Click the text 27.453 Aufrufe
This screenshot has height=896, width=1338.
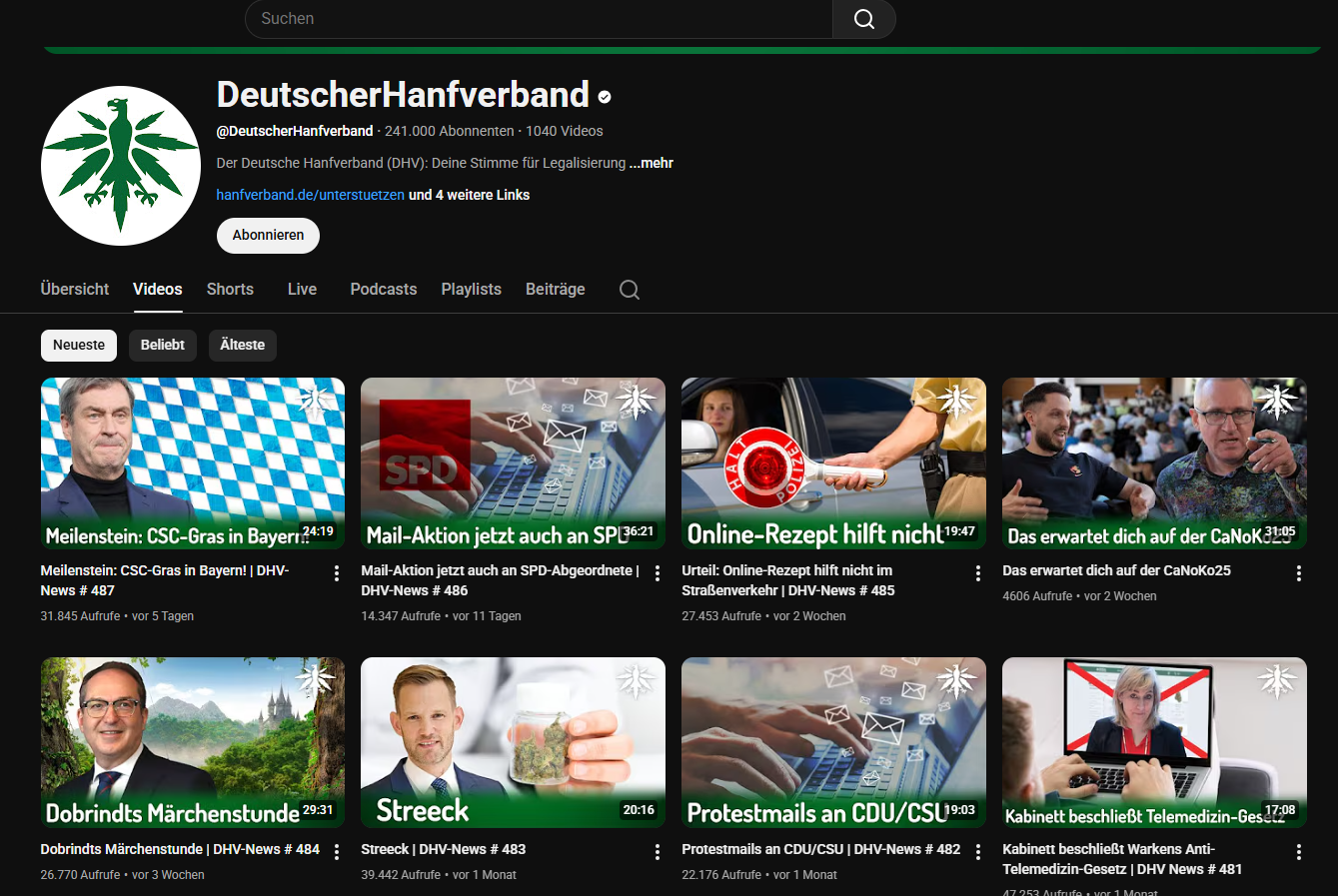(721, 616)
